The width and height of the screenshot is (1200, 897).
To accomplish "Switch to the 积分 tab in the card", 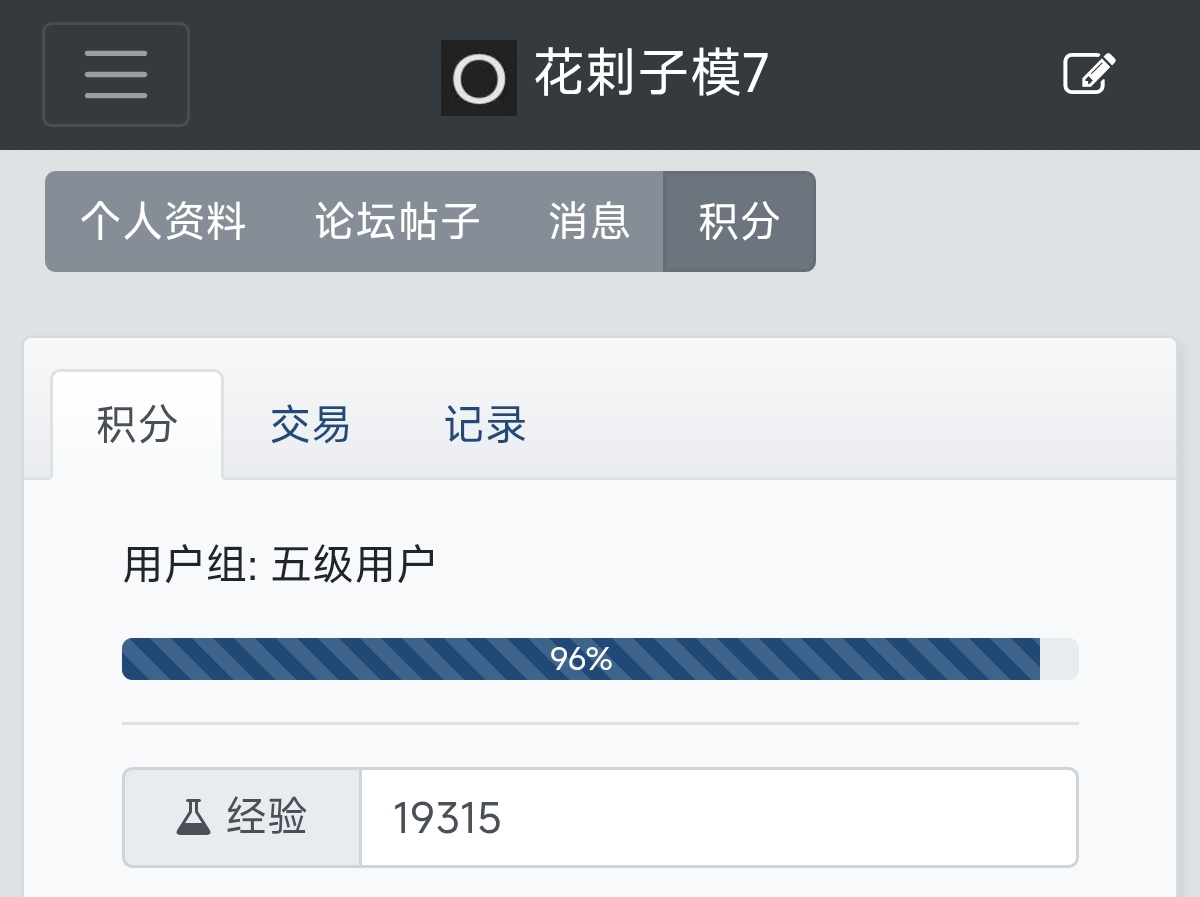I will 137,425.
